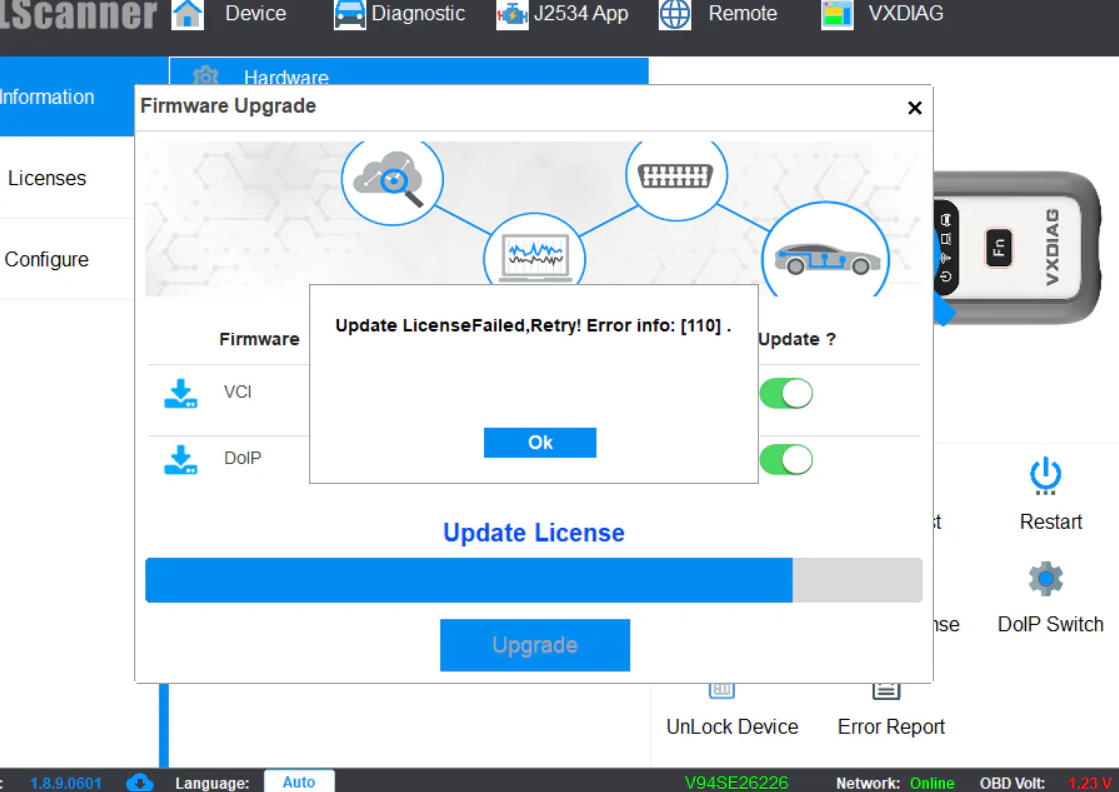Image resolution: width=1119 pixels, height=792 pixels.
Task: Click the serial number V94SE26226
Action: [736, 783]
